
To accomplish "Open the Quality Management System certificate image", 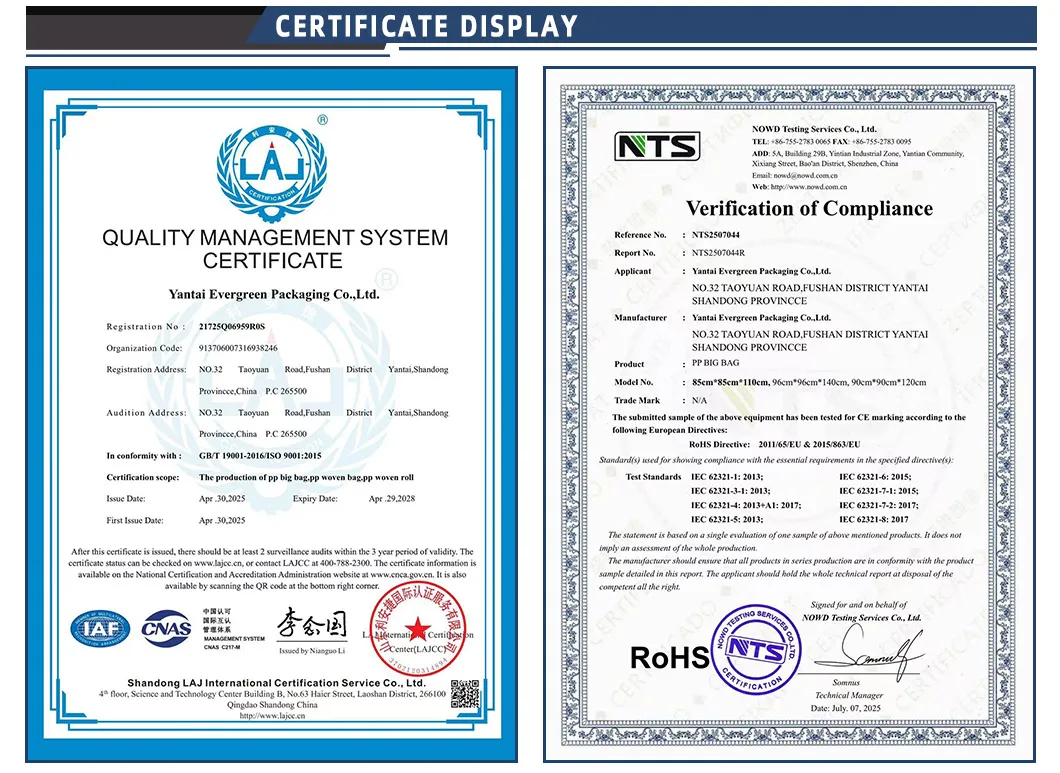I will point(272,415).
